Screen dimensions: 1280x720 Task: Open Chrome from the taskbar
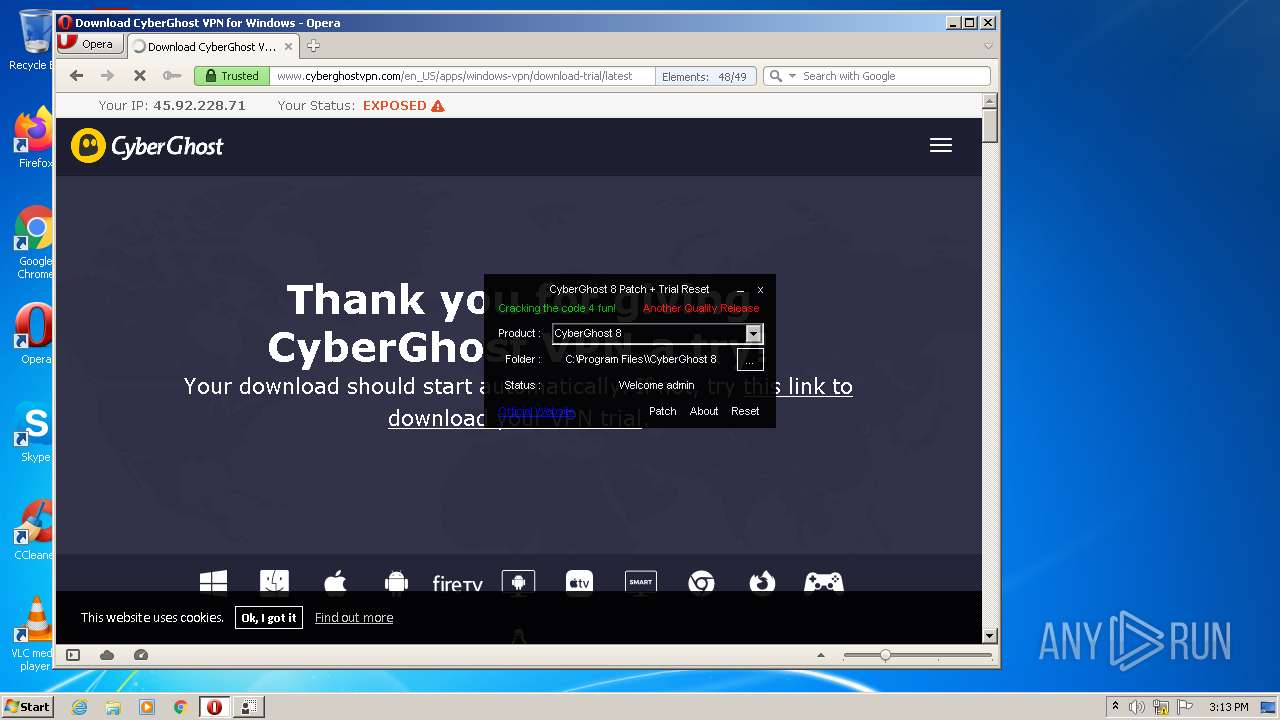[x=180, y=707]
